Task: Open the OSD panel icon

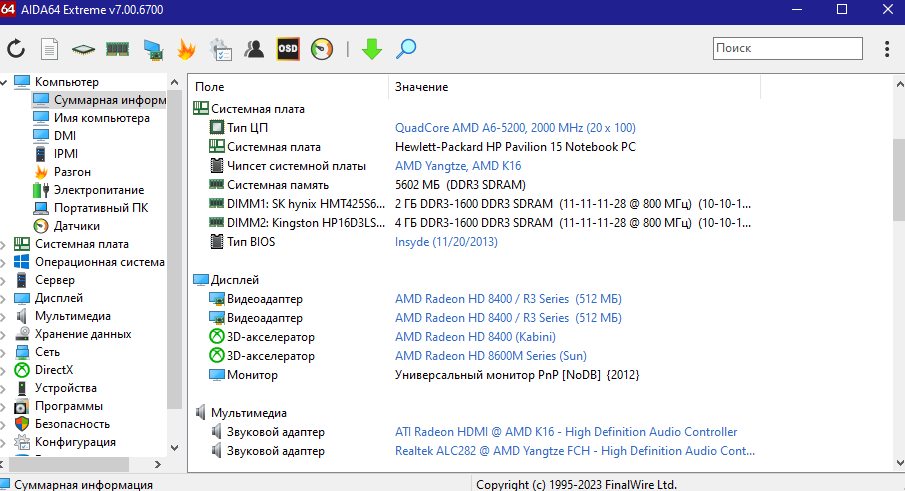Action: pos(288,49)
